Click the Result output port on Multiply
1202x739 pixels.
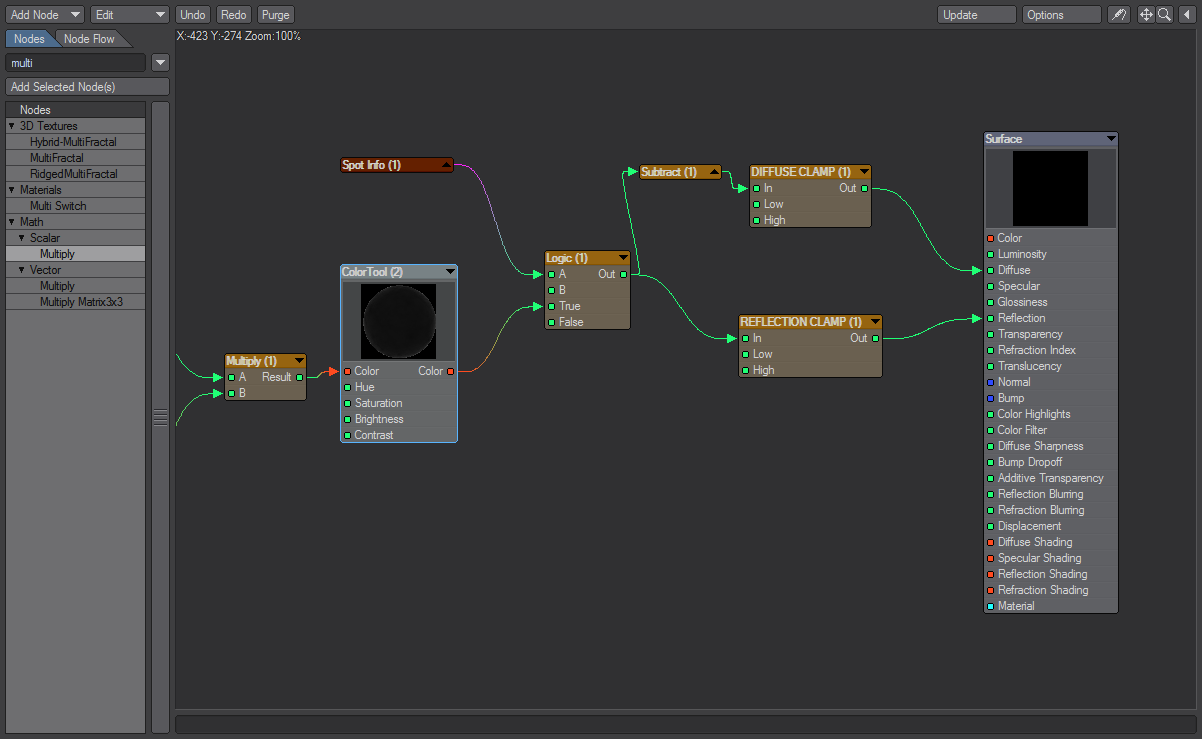[300, 377]
